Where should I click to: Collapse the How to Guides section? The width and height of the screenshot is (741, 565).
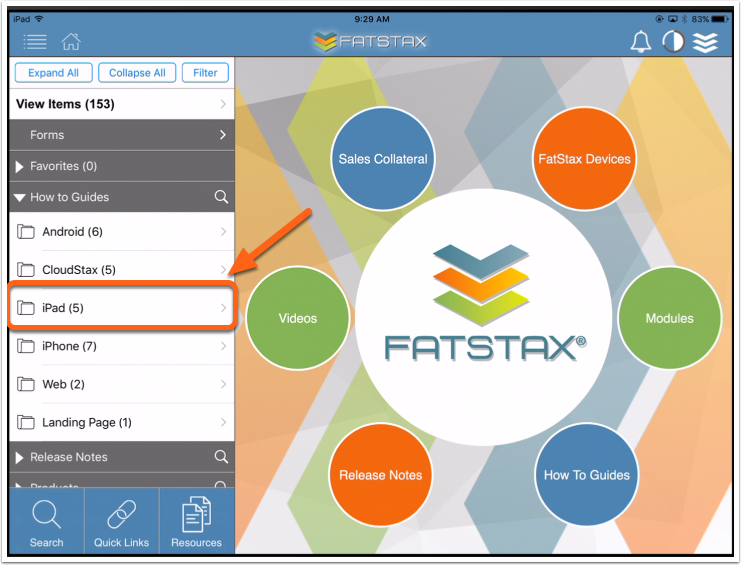(x=19, y=197)
